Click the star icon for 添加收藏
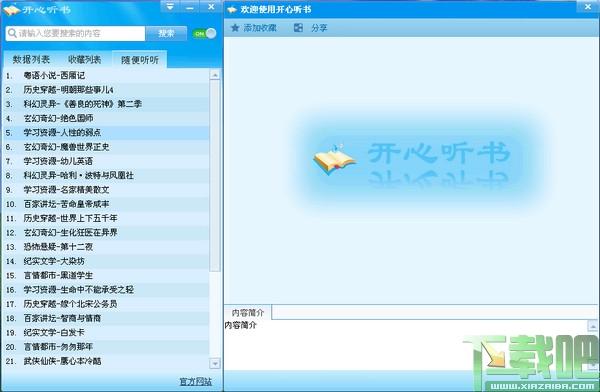Image resolution: width=600 pixels, height=392 pixels. [x=235, y=28]
